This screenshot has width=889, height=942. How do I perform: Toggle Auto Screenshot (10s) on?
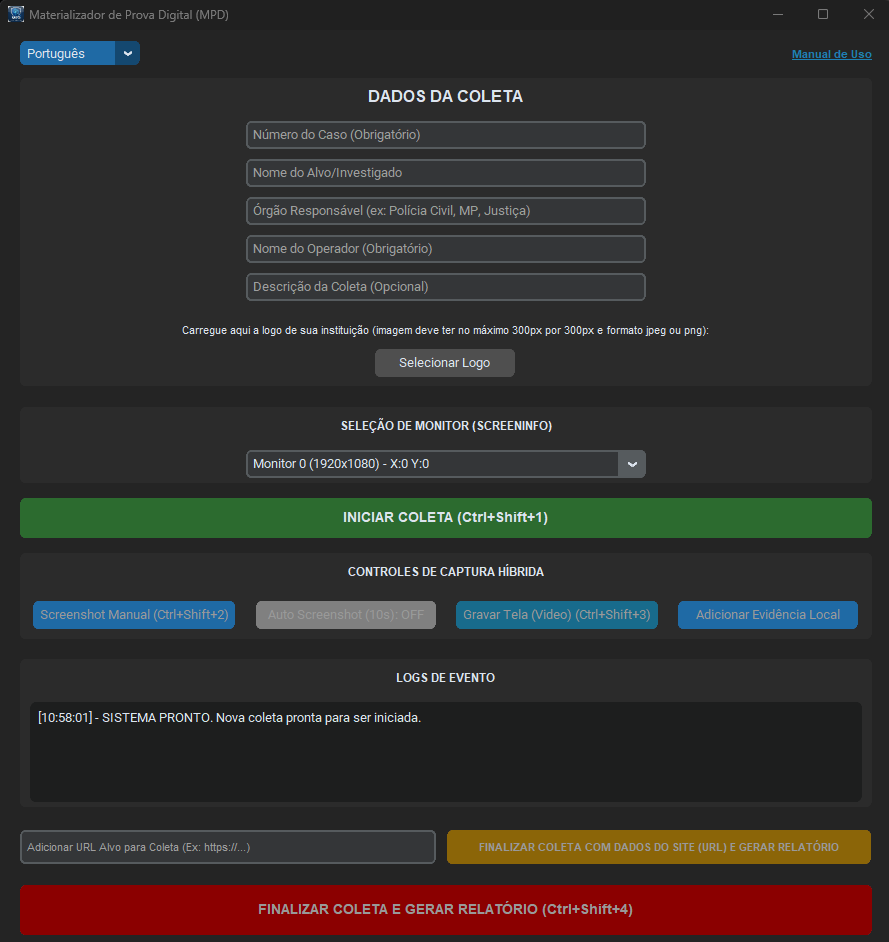(345, 615)
